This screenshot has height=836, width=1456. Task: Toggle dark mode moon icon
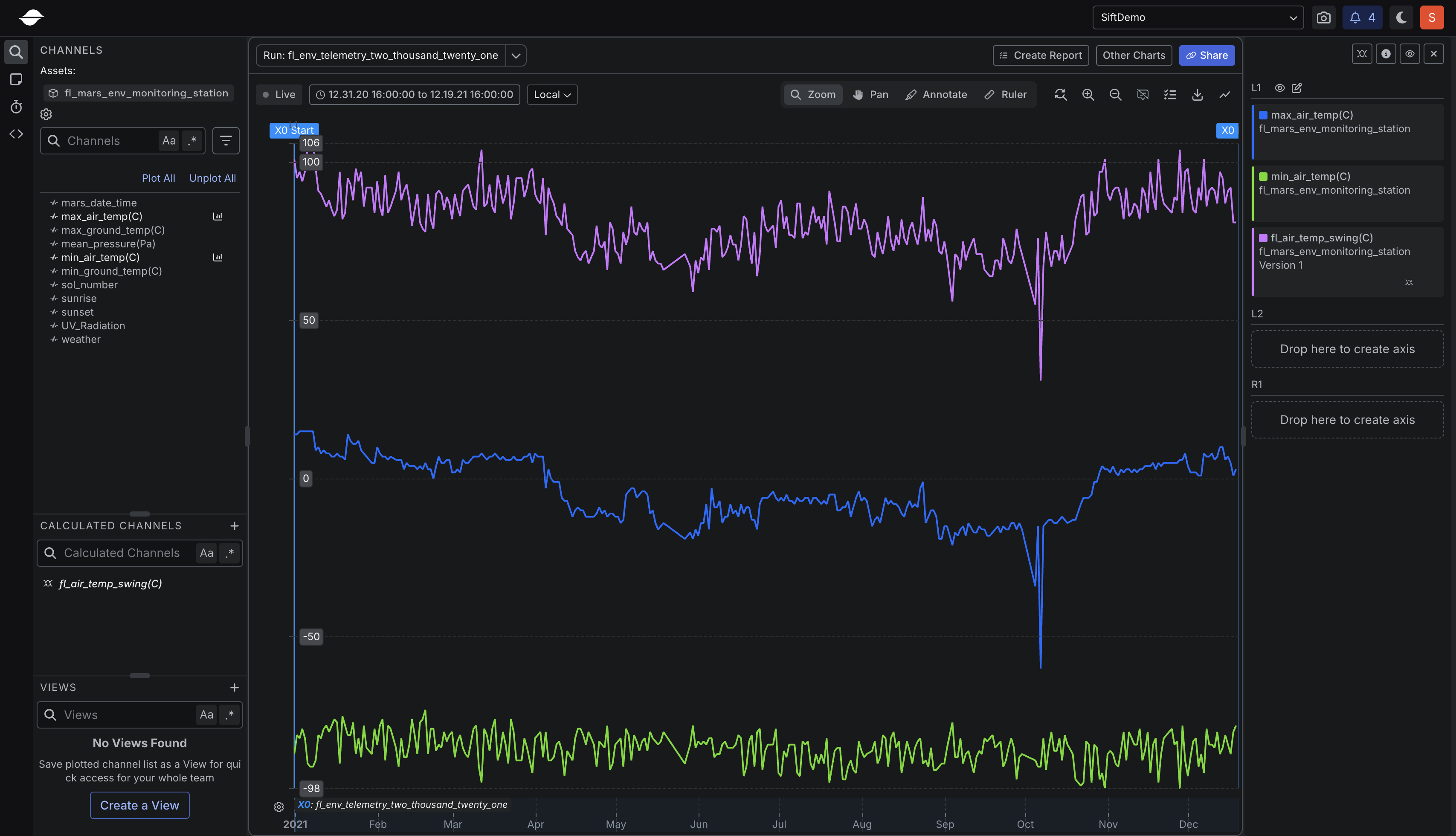coord(1401,18)
